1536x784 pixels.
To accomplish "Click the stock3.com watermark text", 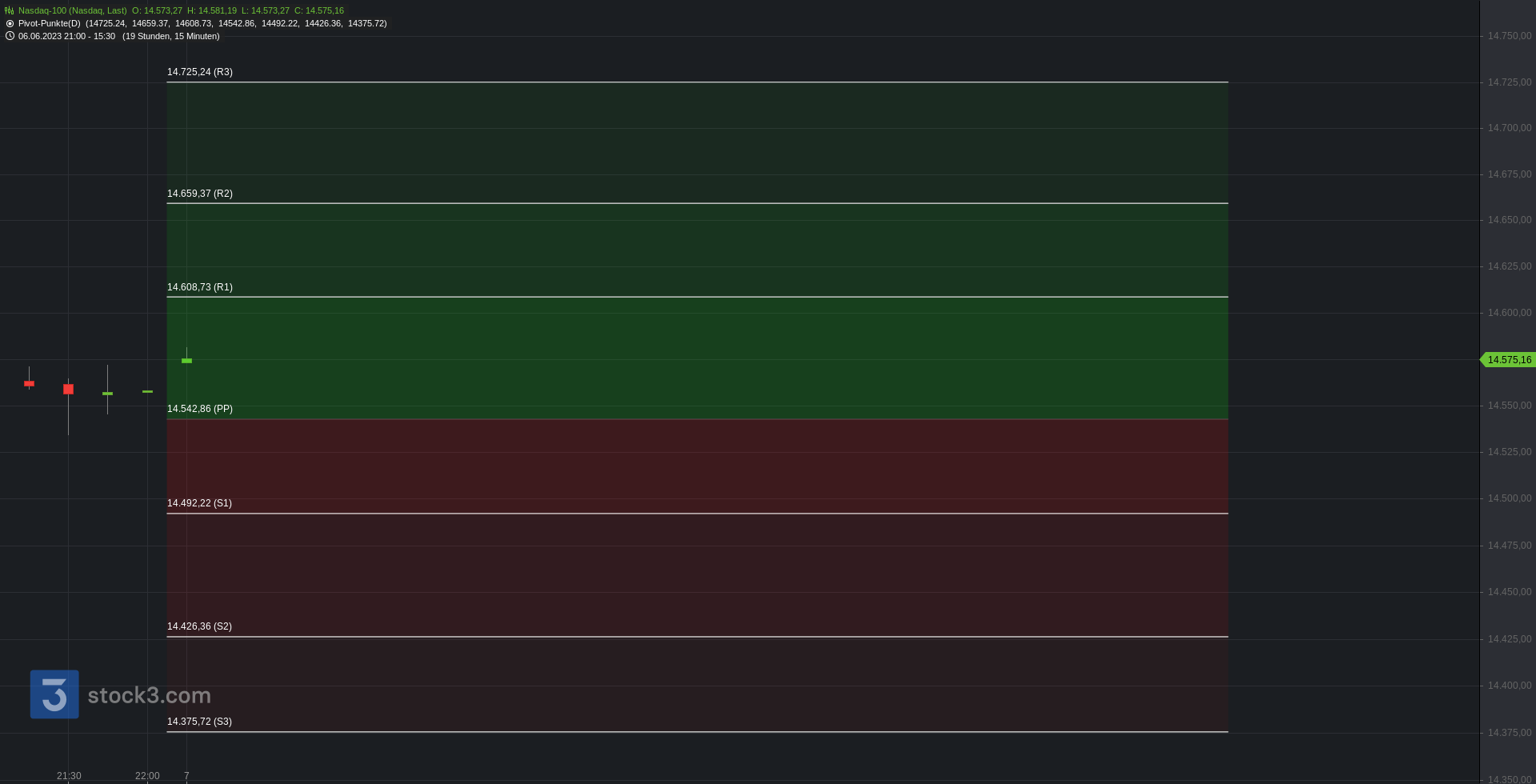I will pyautogui.click(x=150, y=695).
